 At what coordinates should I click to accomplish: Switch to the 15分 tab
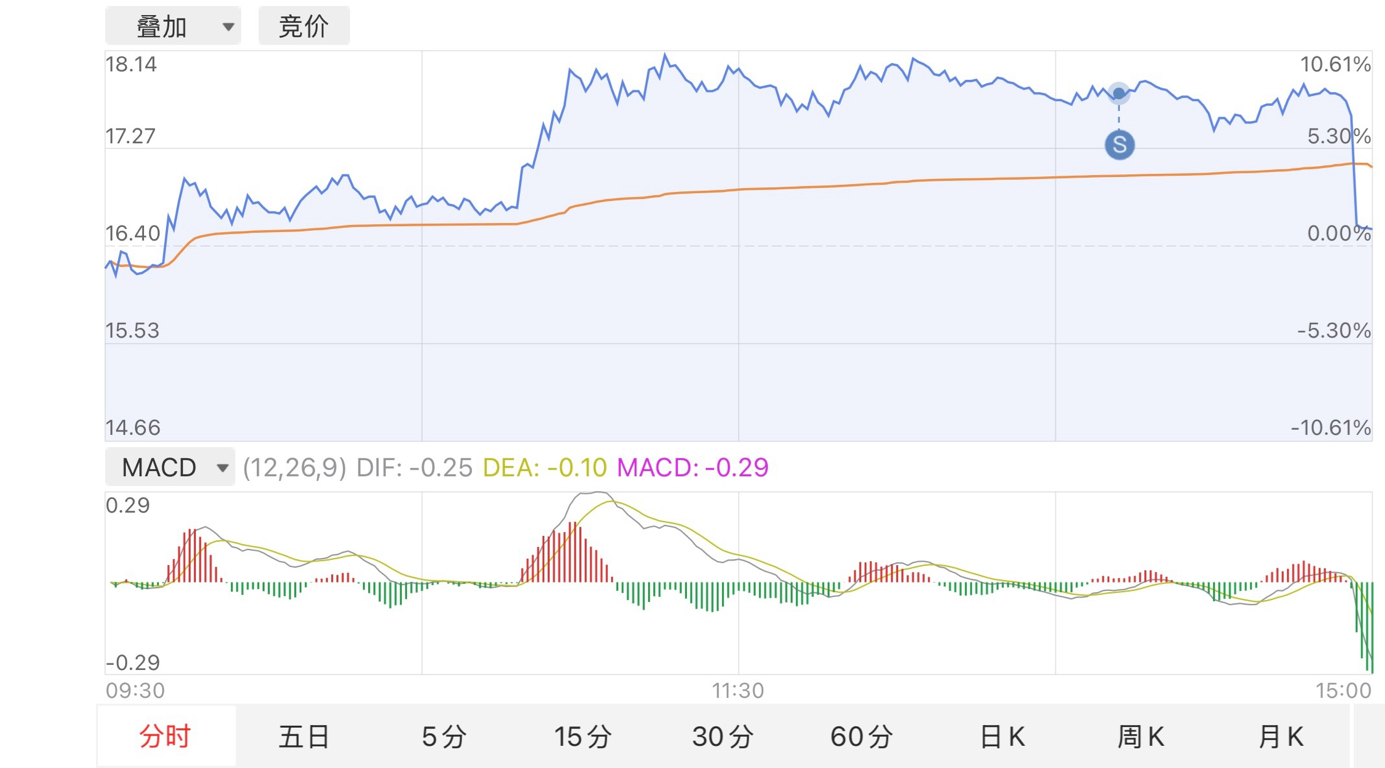pyautogui.click(x=583, y=737)
